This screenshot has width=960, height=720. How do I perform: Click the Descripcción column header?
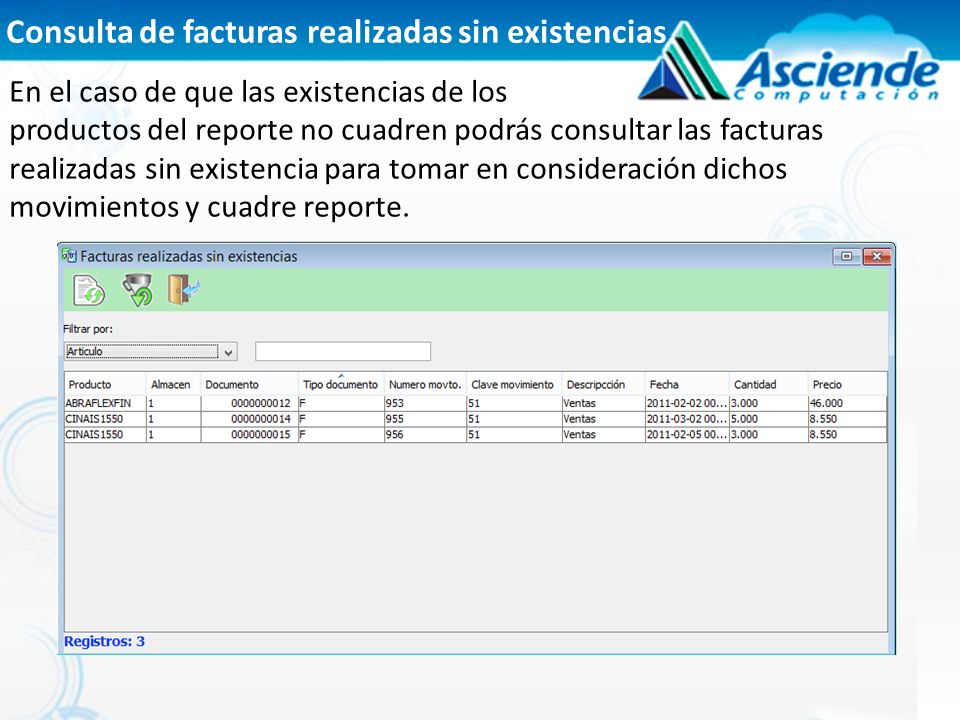pos(603,384)
